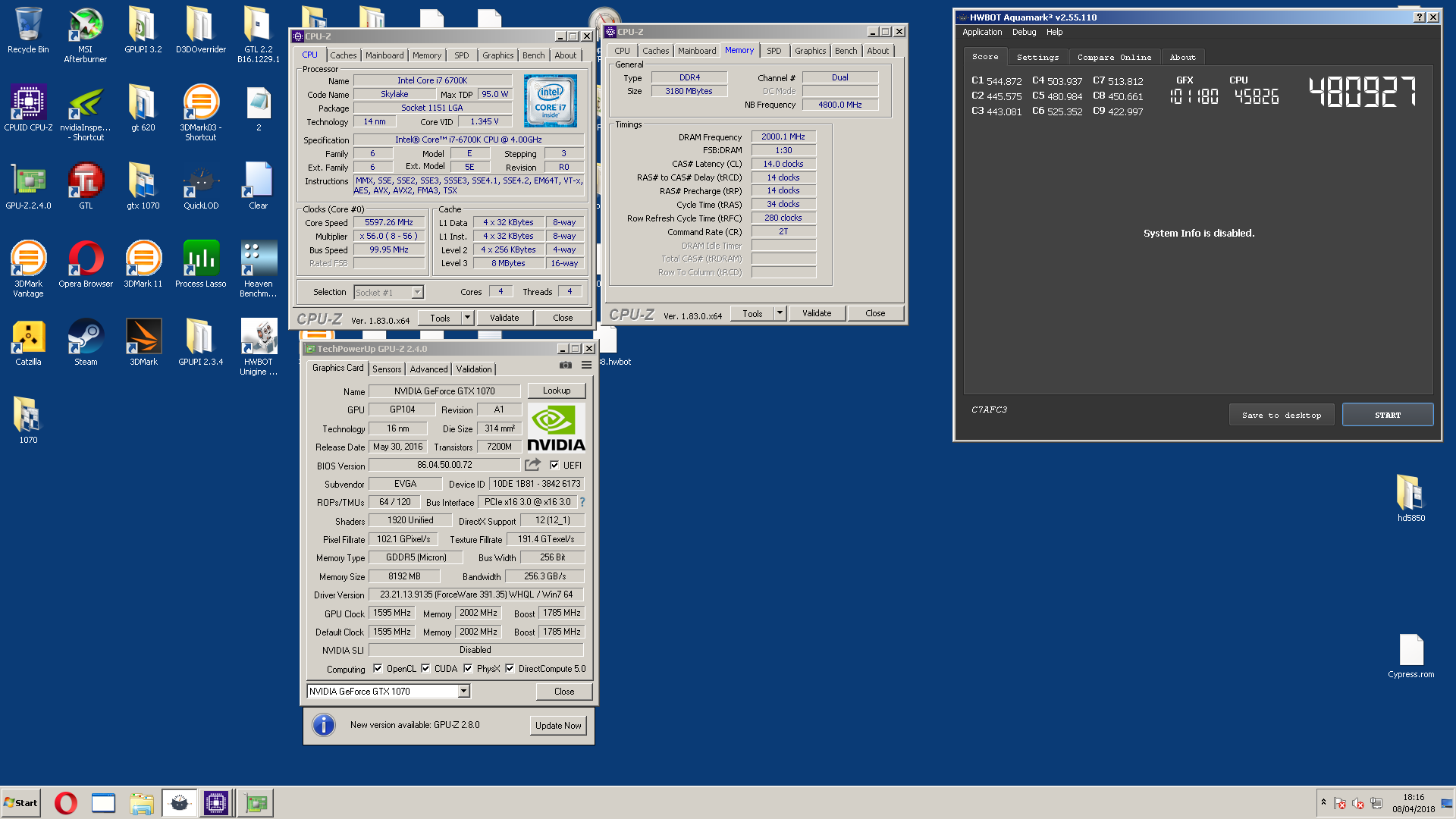Click the GPU-Z screenshot camera icon

tap(566, 366)
